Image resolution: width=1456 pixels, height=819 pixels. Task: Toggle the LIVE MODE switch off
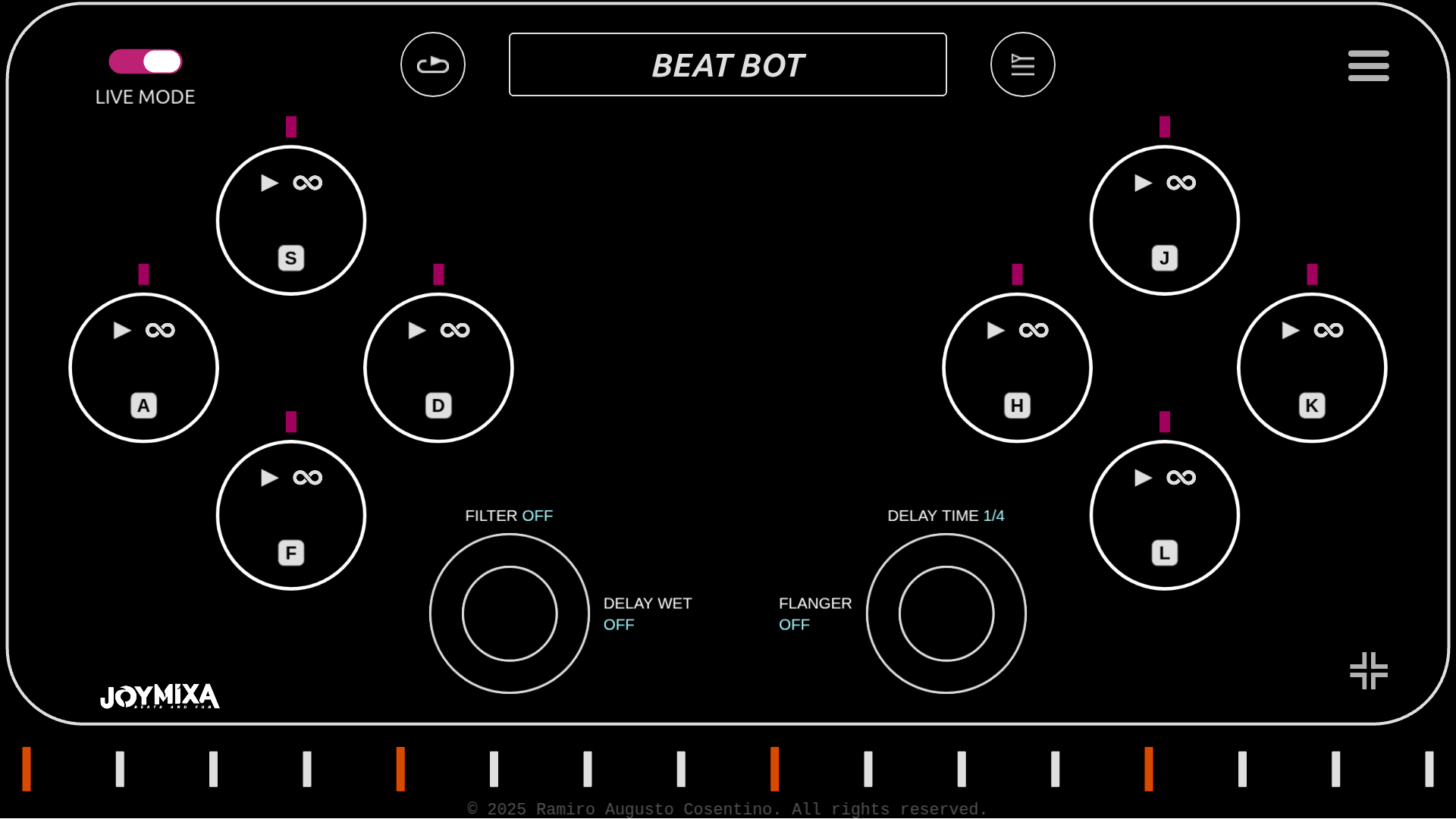[144, 61]
